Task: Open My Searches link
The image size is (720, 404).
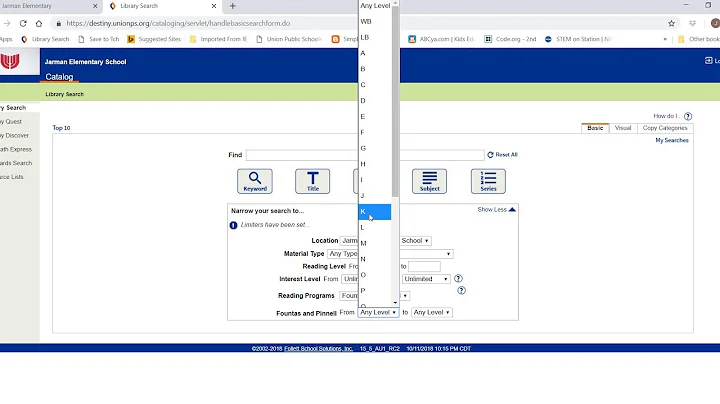Action: tap(672, 140)
